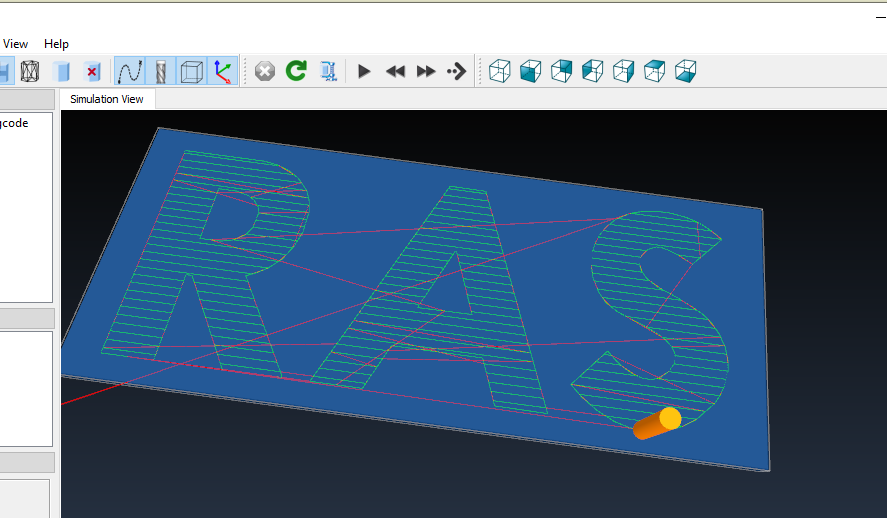Fast-forward the simulation

click(427, 71)
